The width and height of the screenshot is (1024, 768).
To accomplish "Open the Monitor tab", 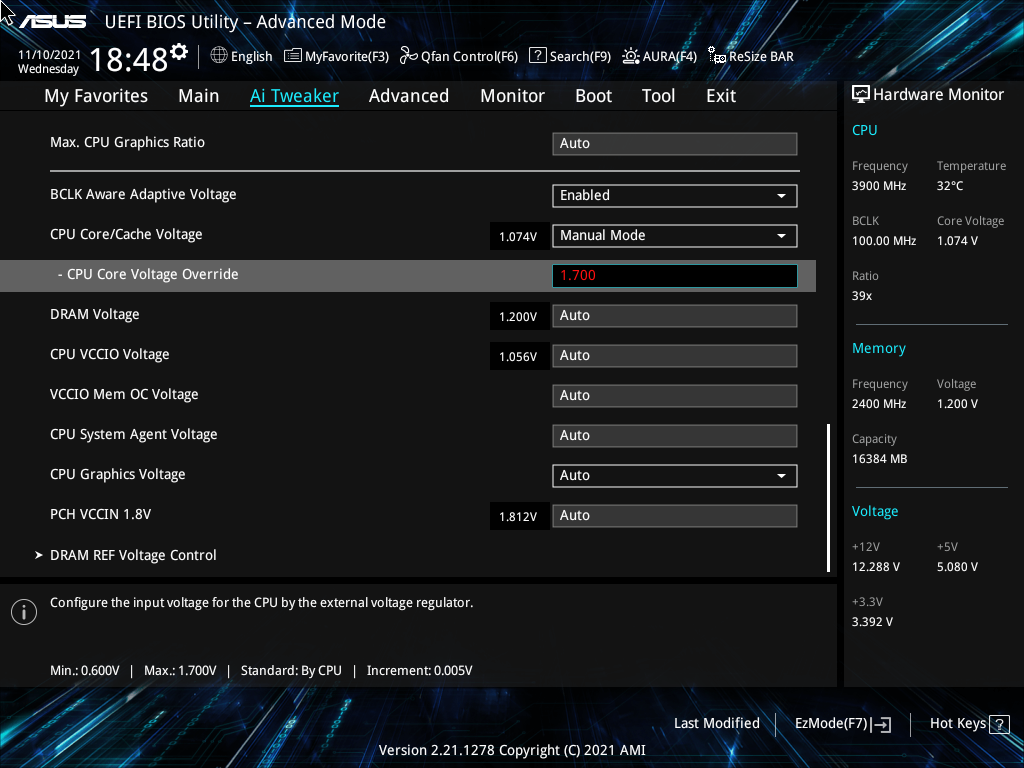I will coord(513,96).
